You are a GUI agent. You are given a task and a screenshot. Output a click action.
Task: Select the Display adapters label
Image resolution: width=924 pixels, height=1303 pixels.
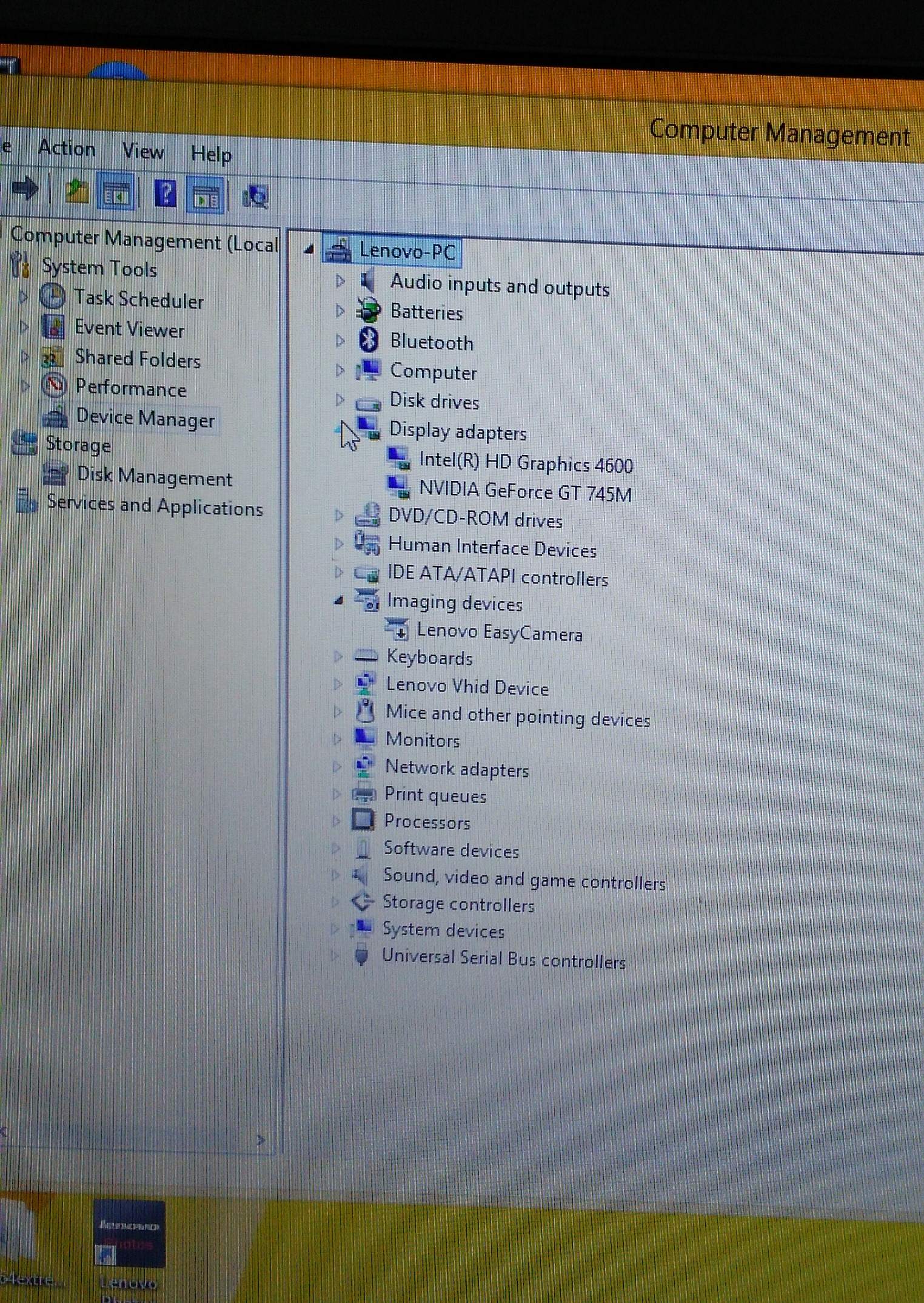(458, 431)
